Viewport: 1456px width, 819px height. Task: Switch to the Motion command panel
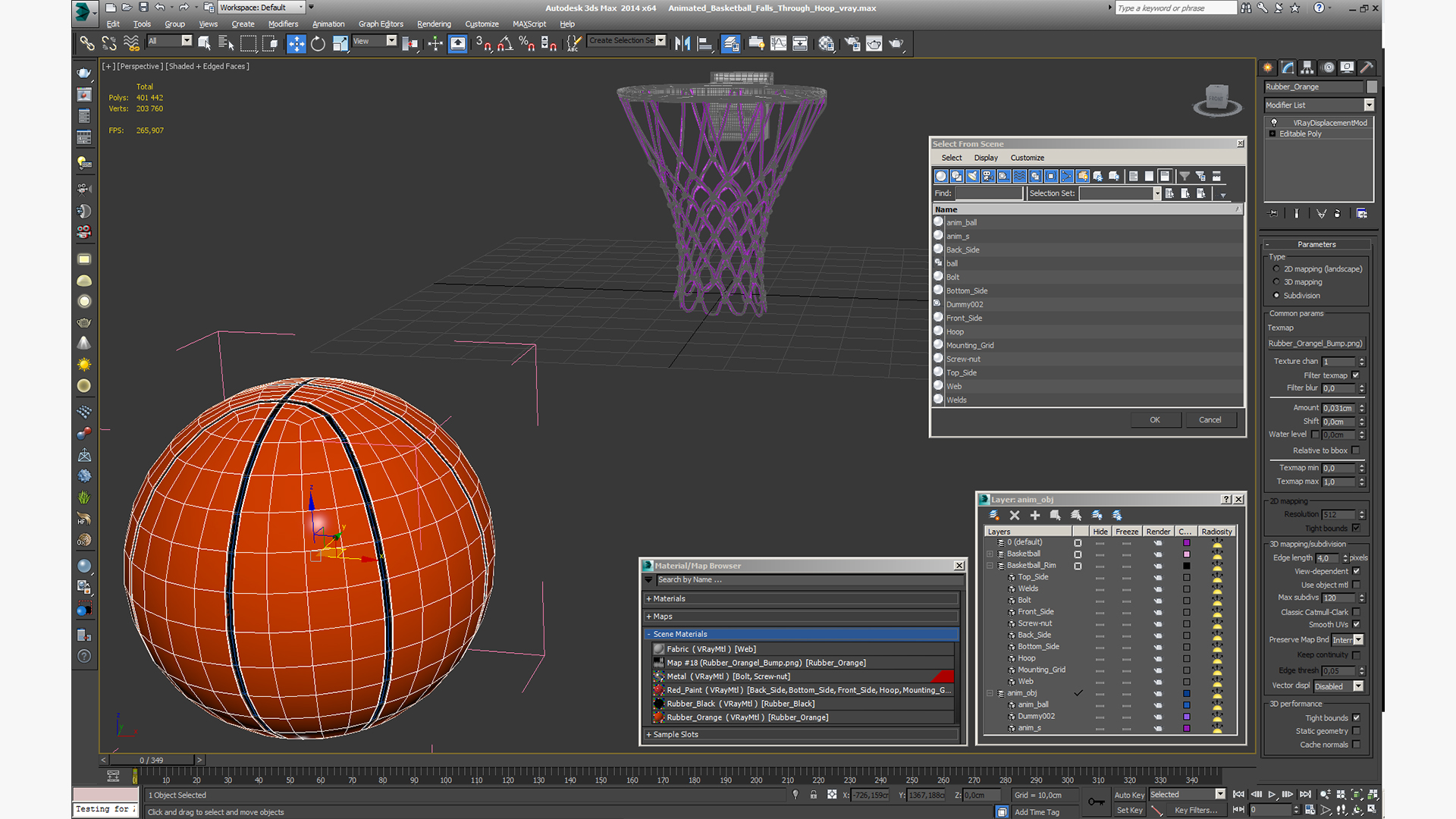(x=1328, y=67)
